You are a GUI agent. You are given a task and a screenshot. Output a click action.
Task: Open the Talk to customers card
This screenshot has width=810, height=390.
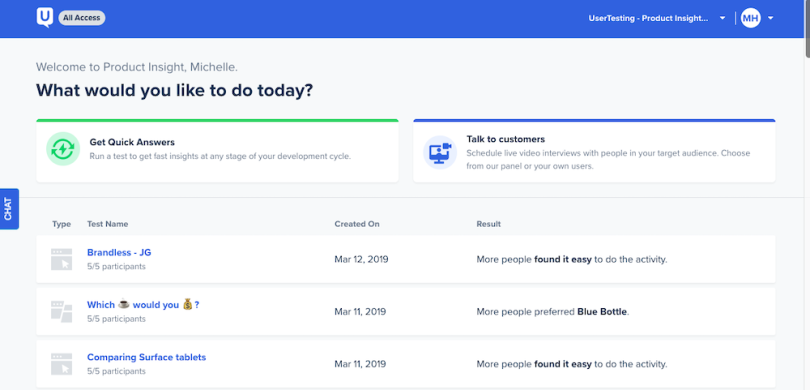click(x=594, y=151)
